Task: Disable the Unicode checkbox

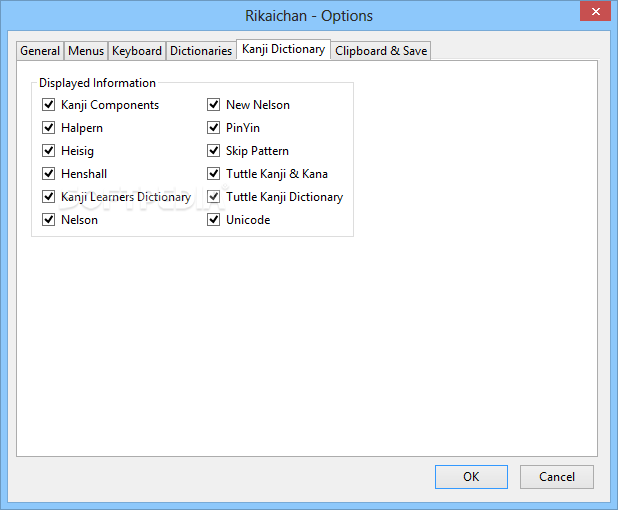Action: pyautogui.click(x=213, y=220)
